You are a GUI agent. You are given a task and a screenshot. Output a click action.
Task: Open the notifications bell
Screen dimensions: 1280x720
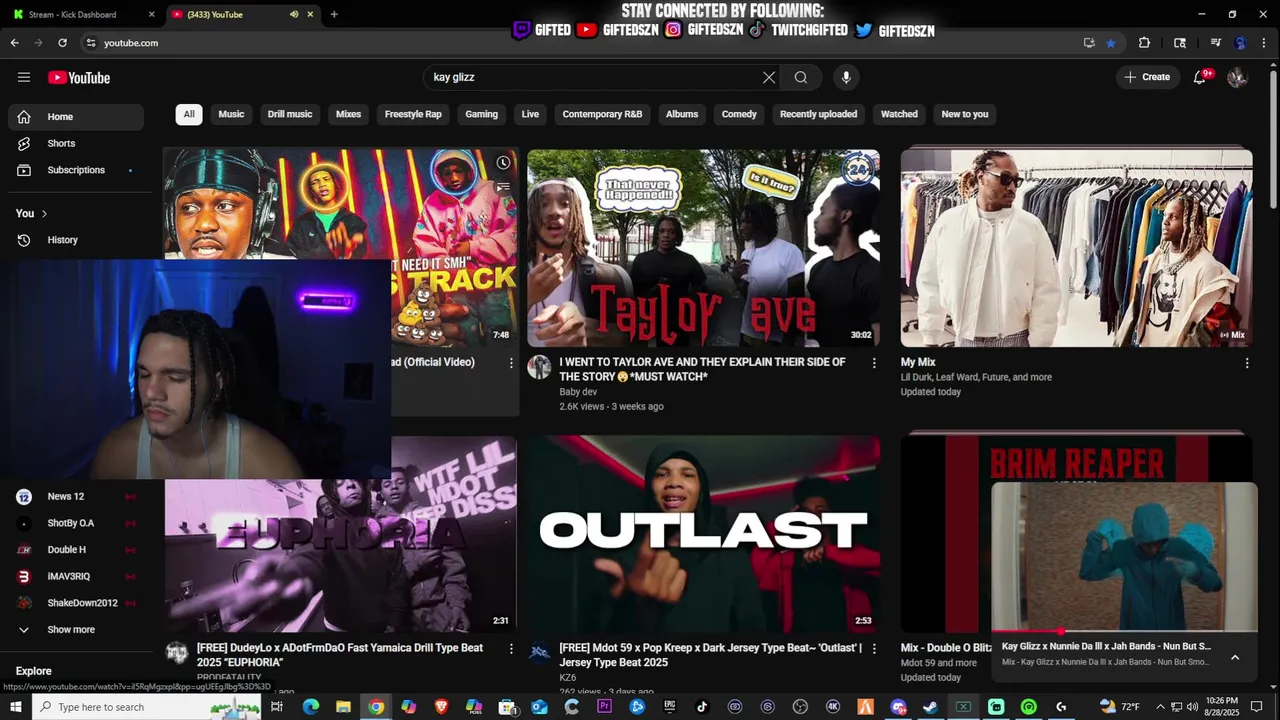point(1200,77)
